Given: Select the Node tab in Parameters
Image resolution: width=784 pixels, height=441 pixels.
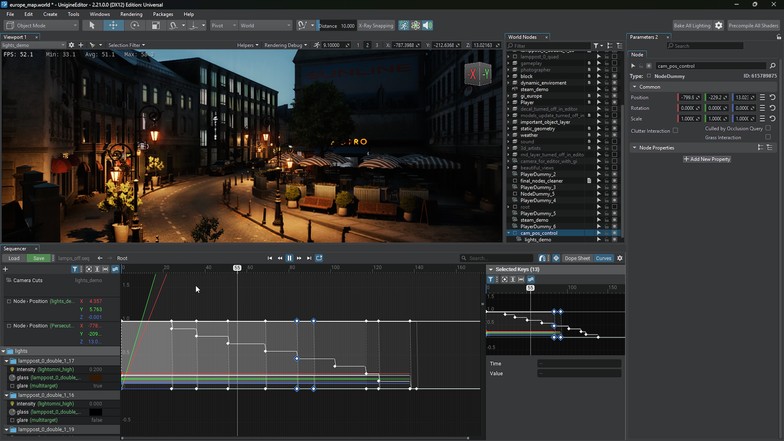Looking at the screenshot, I should [637, 54].
